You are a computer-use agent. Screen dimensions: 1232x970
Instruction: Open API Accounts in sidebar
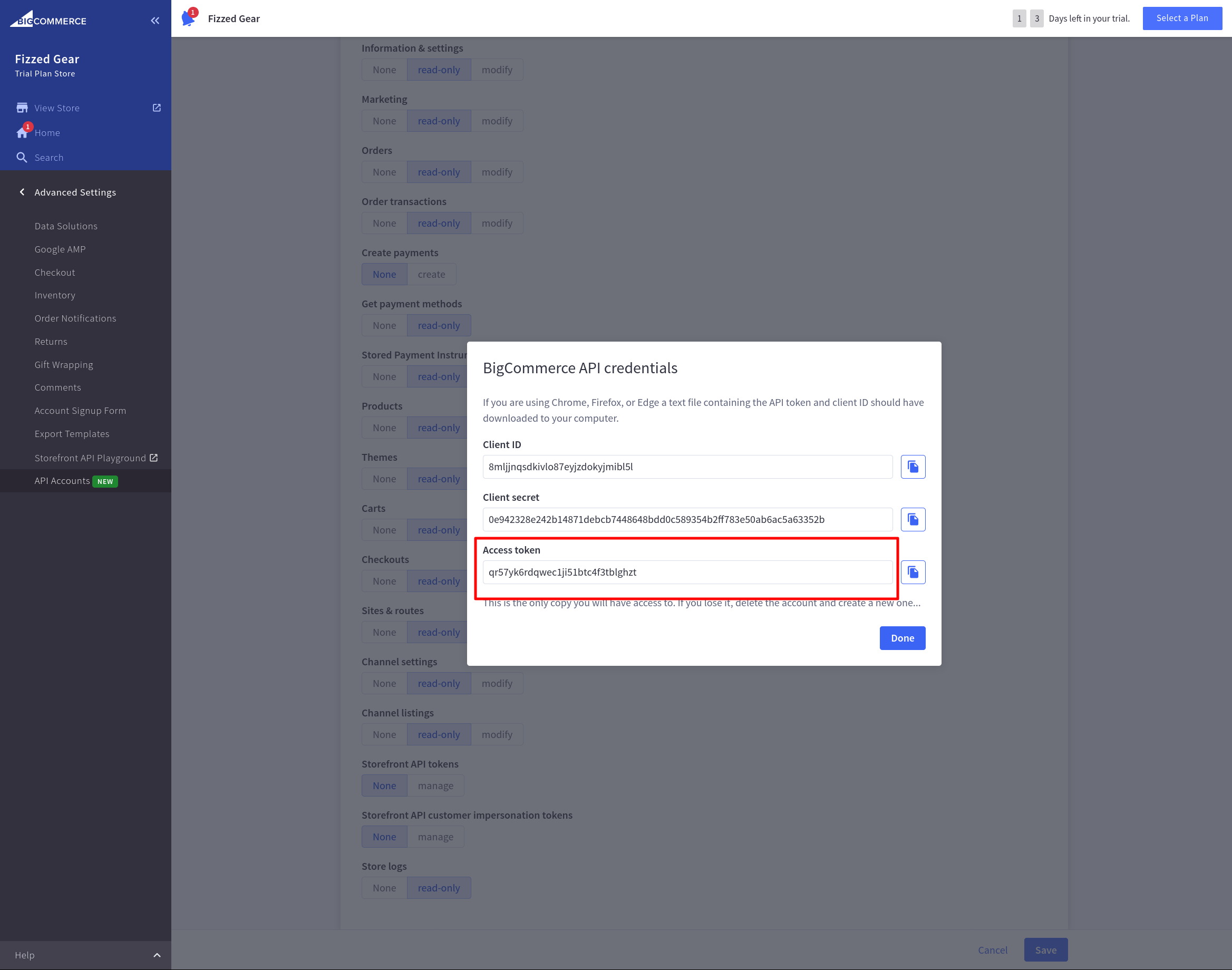coord(62,481)
